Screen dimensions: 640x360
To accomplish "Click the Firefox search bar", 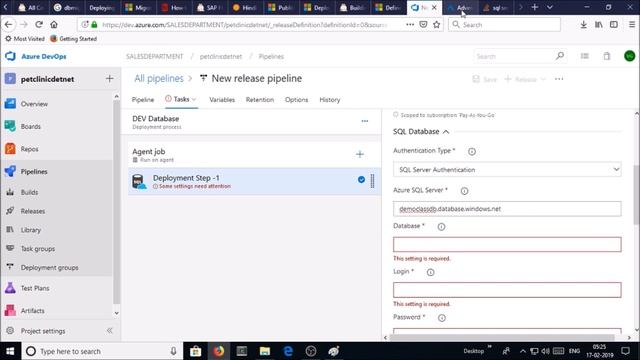I will (x=504, y=24).
